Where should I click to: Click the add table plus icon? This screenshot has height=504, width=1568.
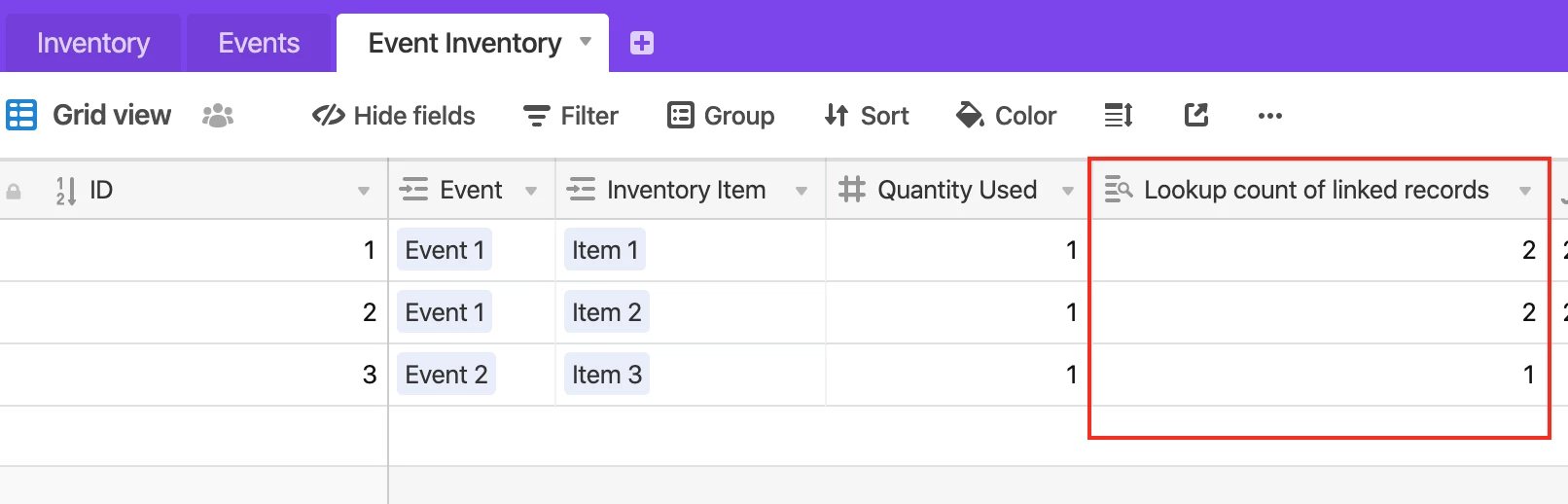642,43
